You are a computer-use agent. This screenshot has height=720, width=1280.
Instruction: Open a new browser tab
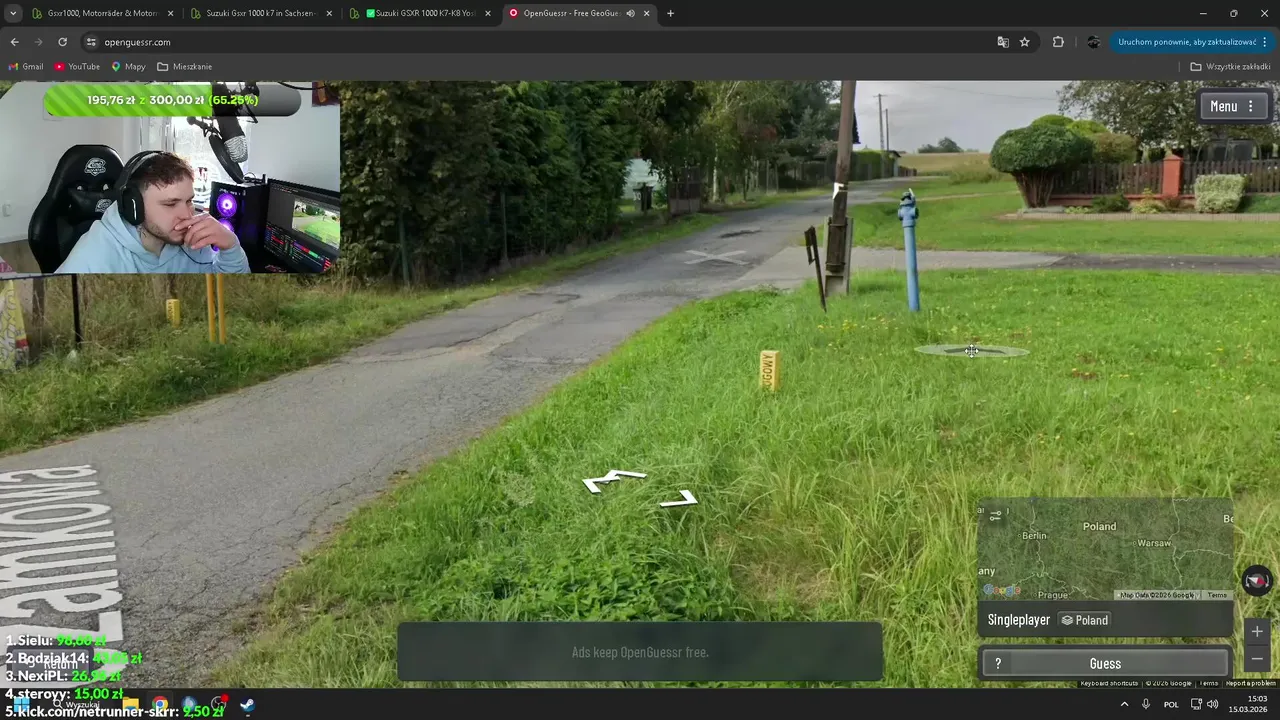point(670,13)
